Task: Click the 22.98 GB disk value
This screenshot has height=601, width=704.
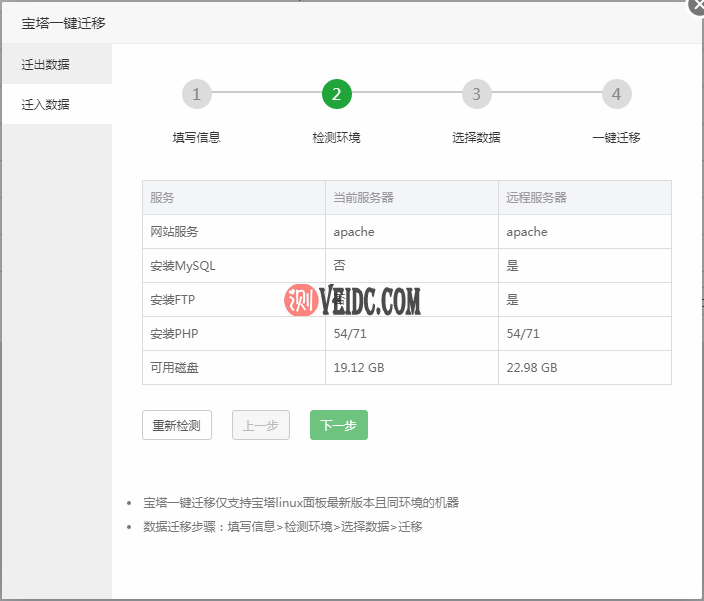Action: [532, 368]
